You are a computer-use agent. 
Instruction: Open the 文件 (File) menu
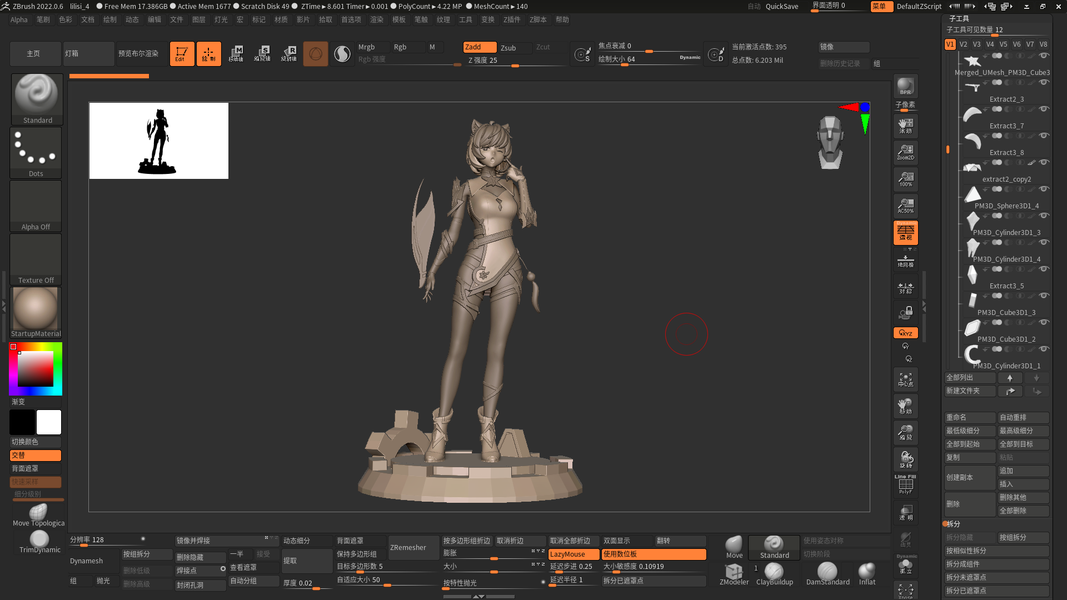point(176,20)
